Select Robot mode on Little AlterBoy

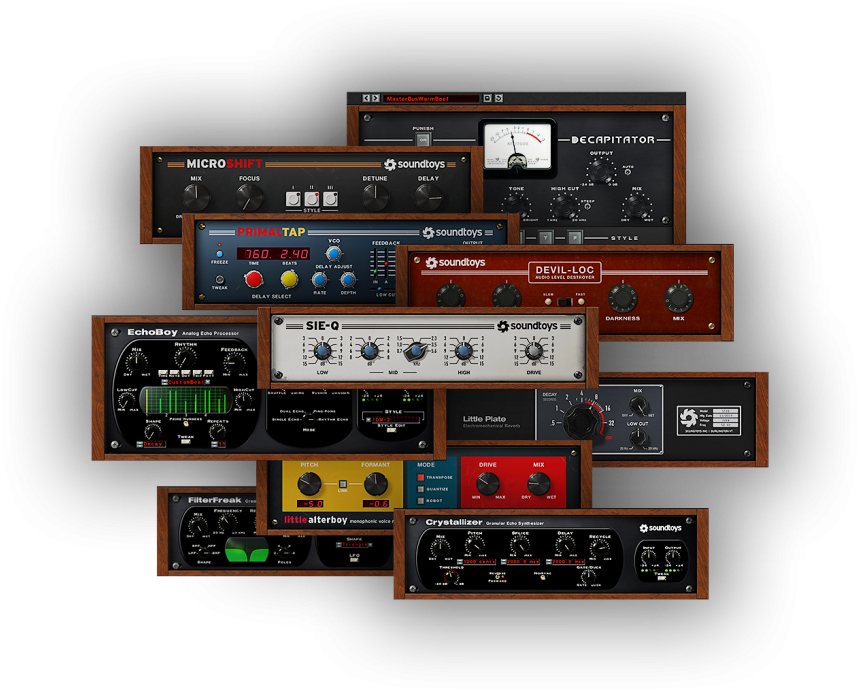click(420, 501)
